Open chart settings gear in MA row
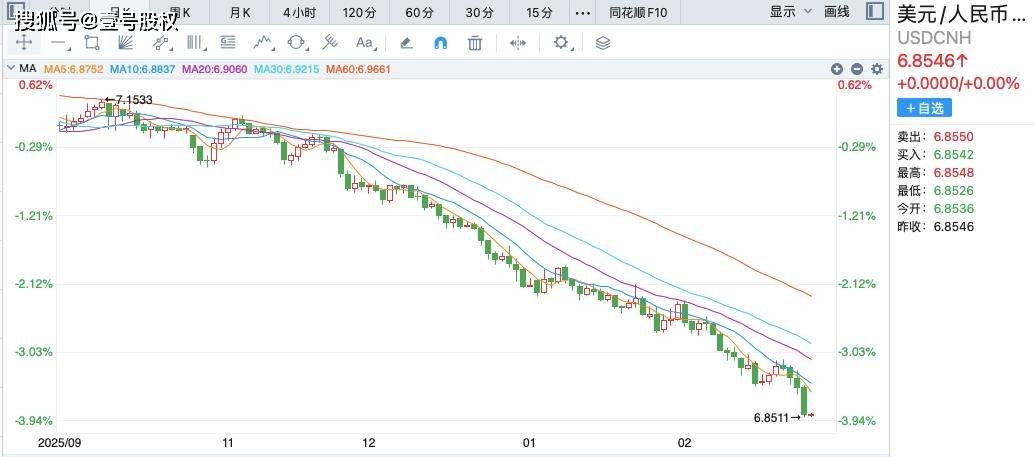 click(x=877, y=69)
